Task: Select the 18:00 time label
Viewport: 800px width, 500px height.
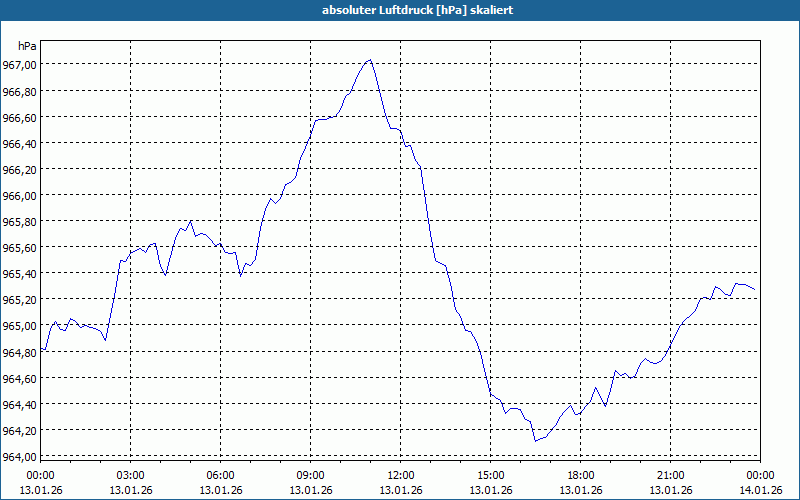Action: tap(581, 476)
